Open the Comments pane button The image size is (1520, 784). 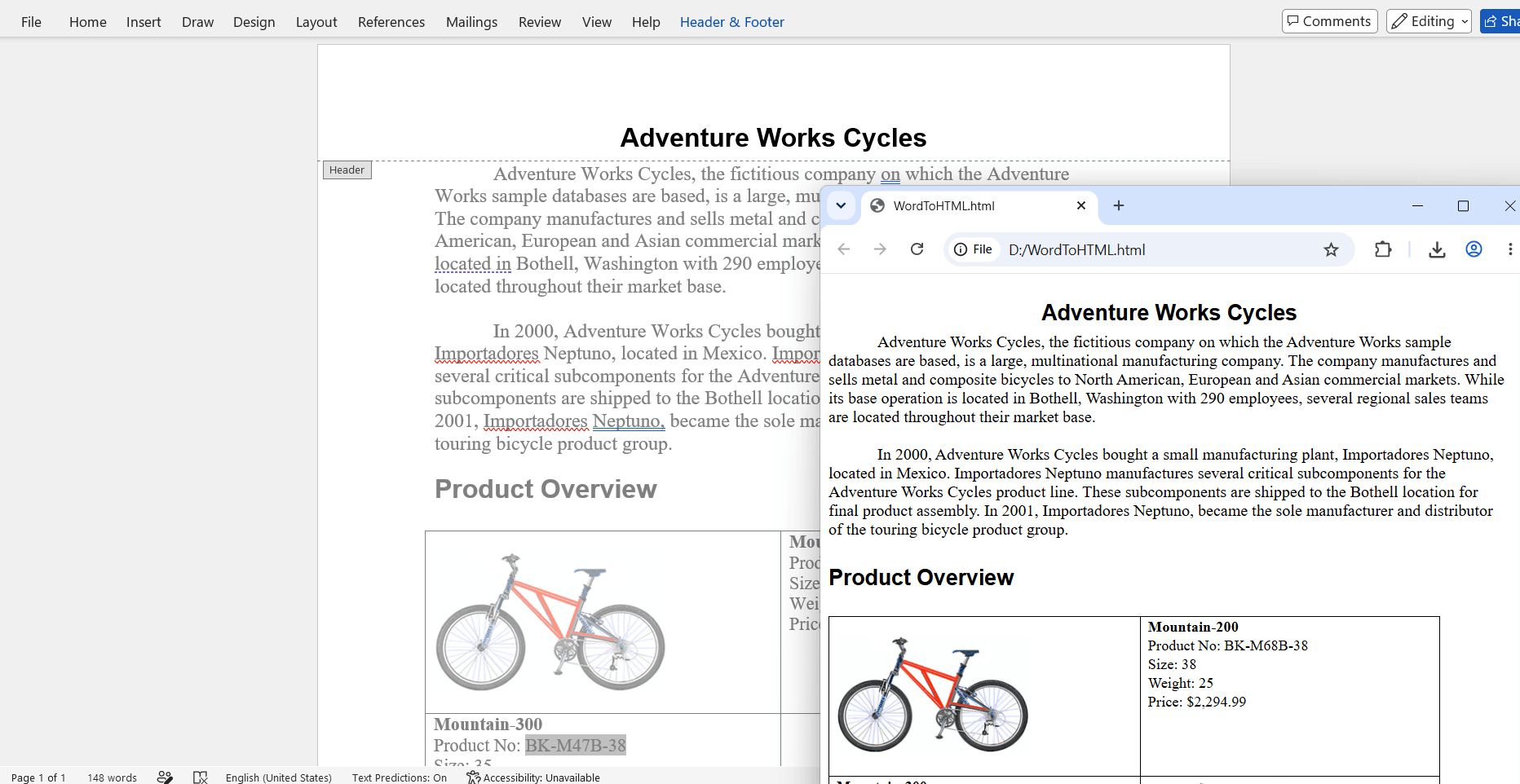[x=1329, y=21]
